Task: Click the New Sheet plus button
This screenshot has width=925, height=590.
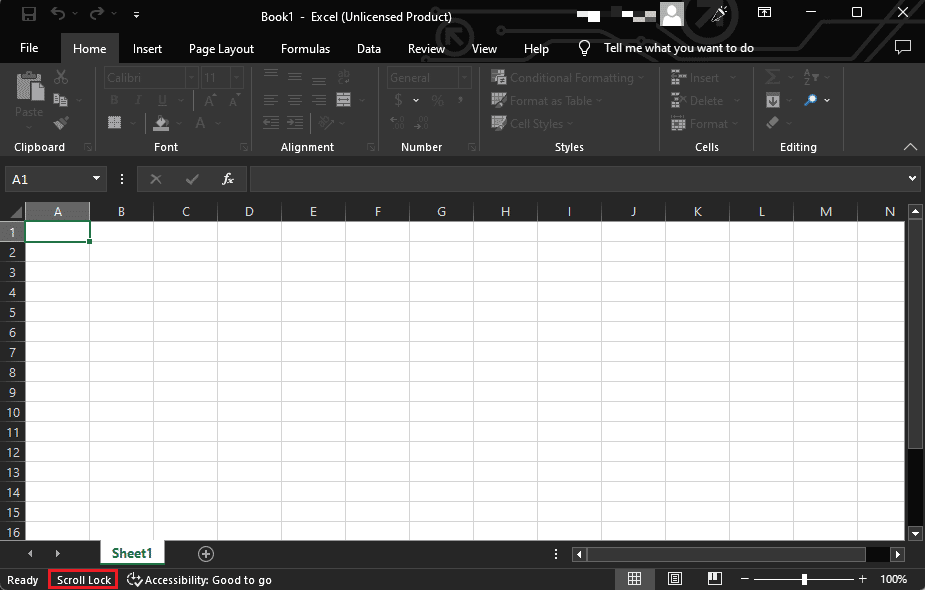Action: pyautogui.click(x=205, y=553)
